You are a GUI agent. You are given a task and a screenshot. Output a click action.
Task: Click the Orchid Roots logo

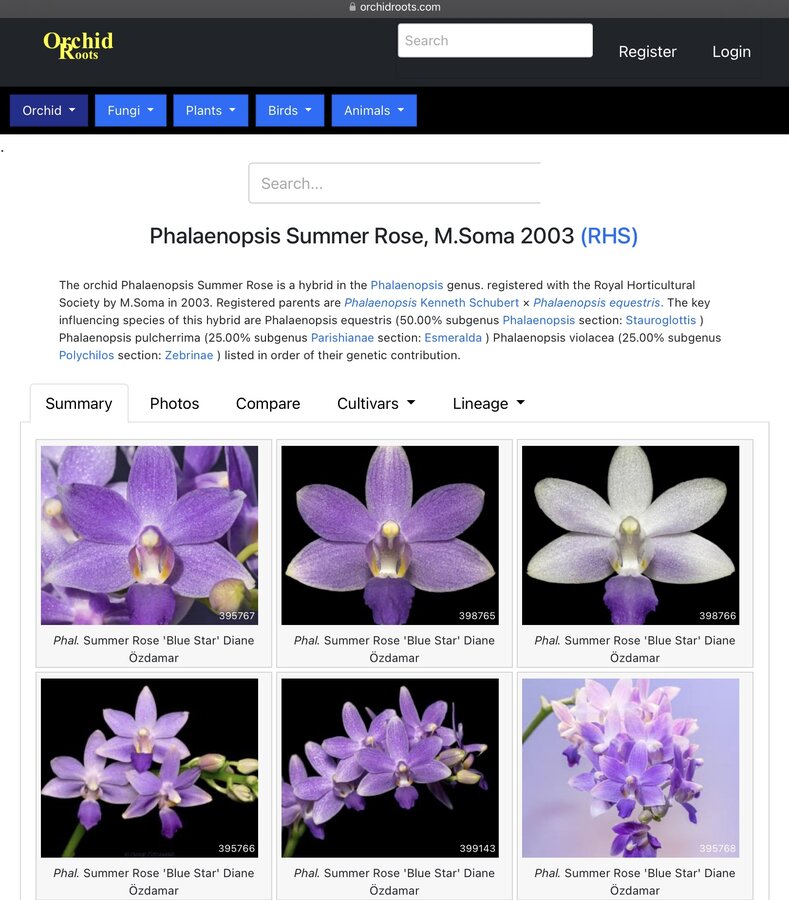click(x=78, y=45)
